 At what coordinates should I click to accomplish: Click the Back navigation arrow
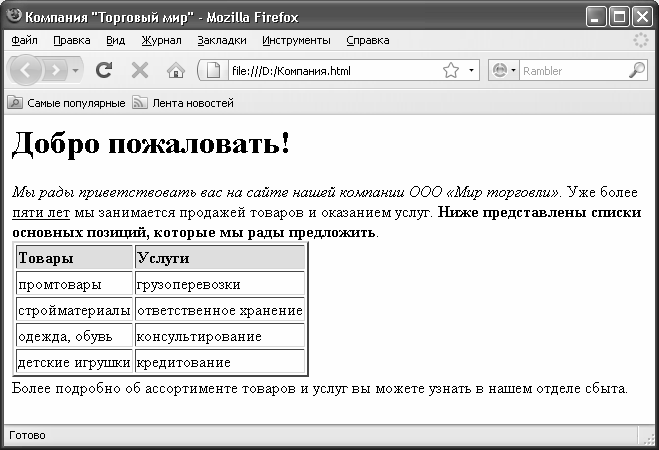click(x=27, y=71)
